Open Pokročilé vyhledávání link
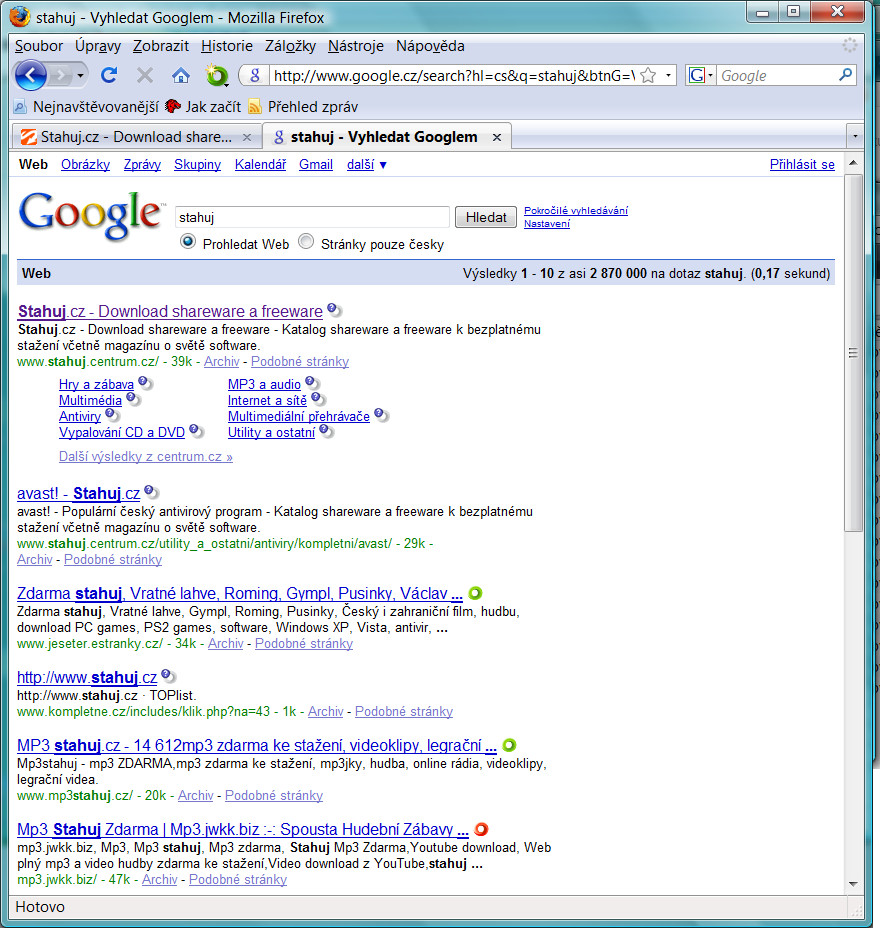 pyautogui.click(x=576, y=211)
